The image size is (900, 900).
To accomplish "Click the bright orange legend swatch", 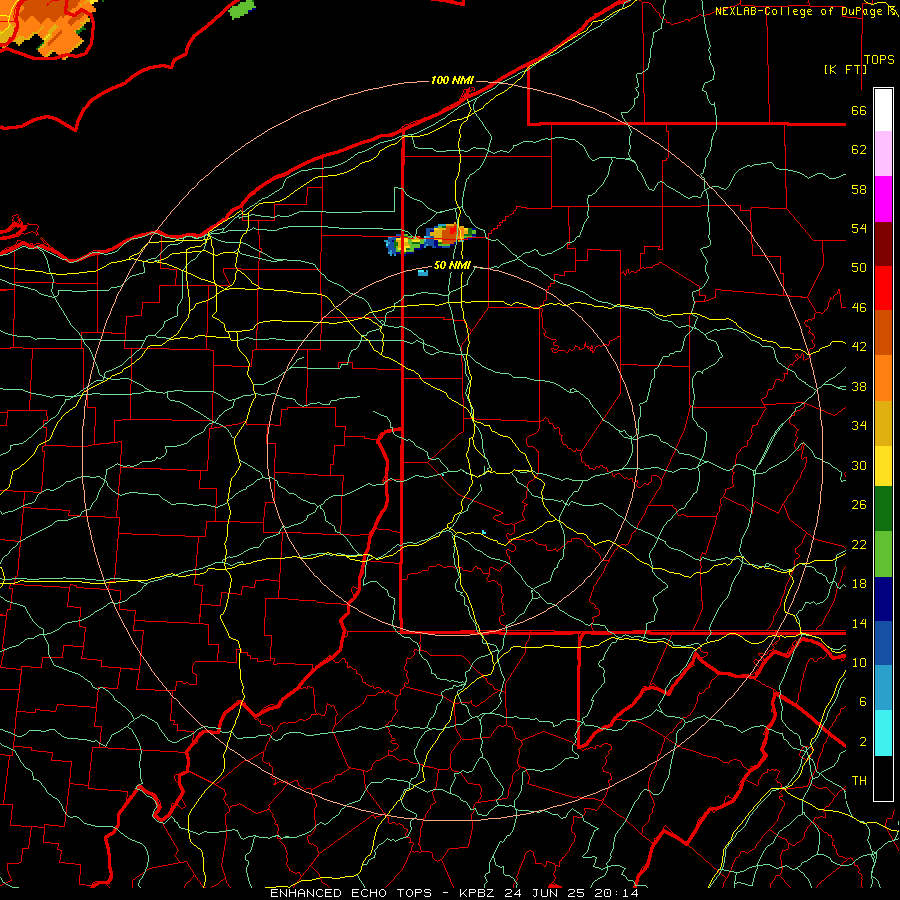I will pos(883,378).
